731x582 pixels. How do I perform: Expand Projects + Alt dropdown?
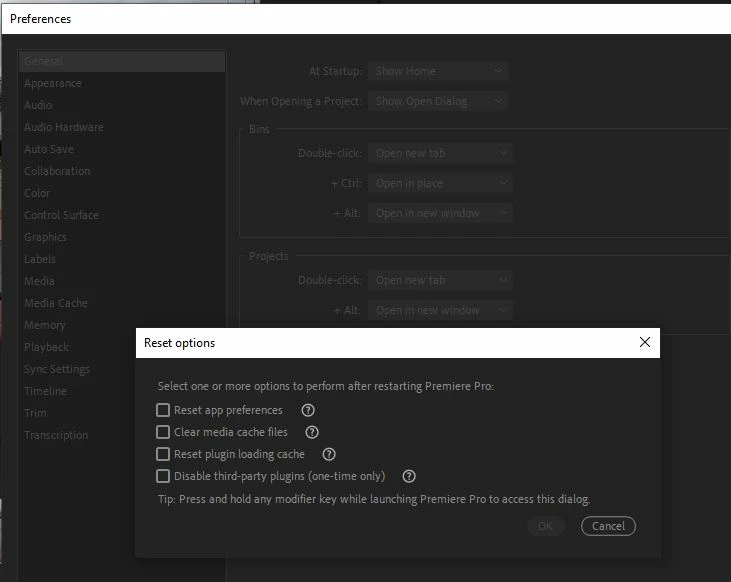pyautogui.click(x=440, y=310)
